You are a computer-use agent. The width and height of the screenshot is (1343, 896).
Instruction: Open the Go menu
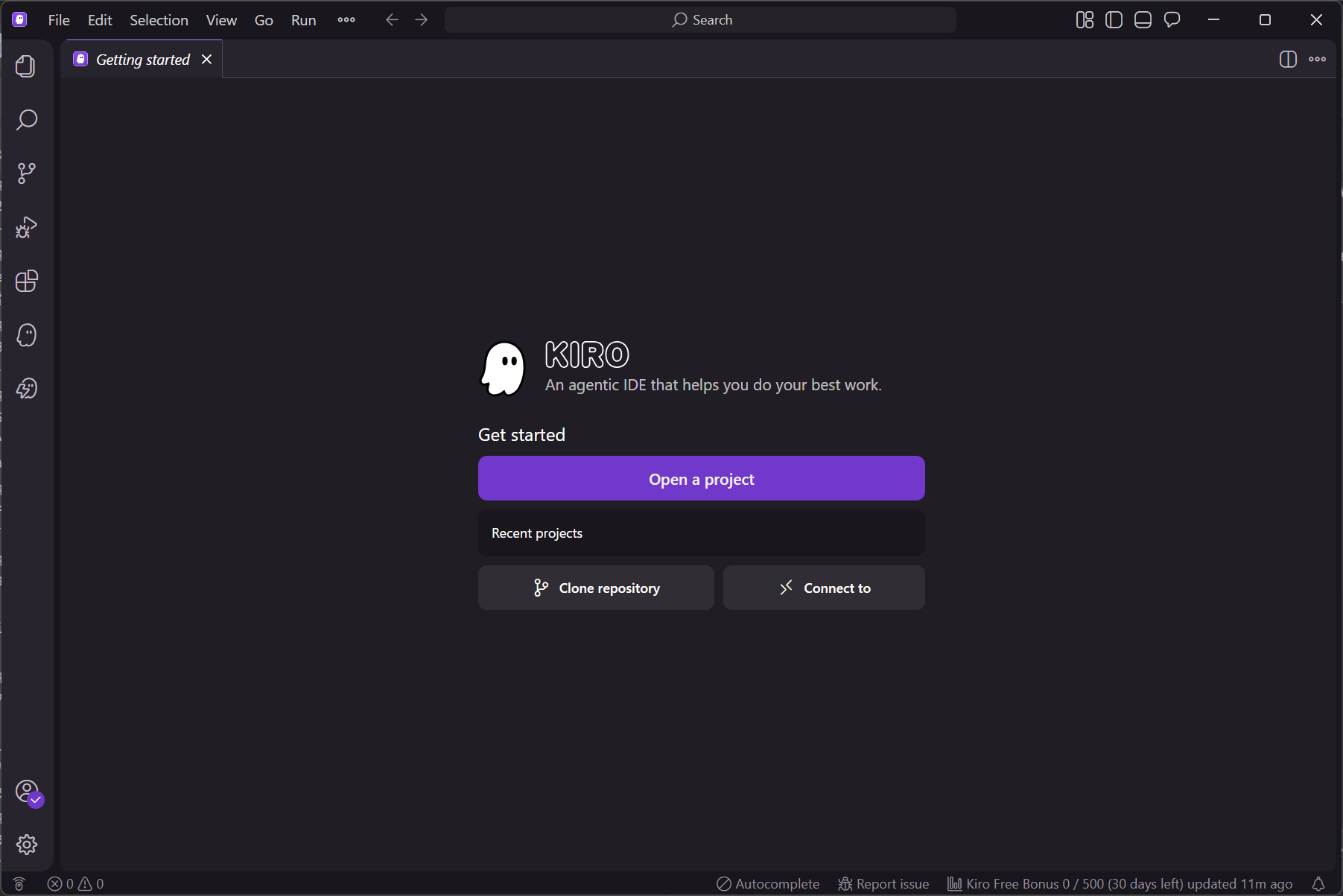click(264, 20)
